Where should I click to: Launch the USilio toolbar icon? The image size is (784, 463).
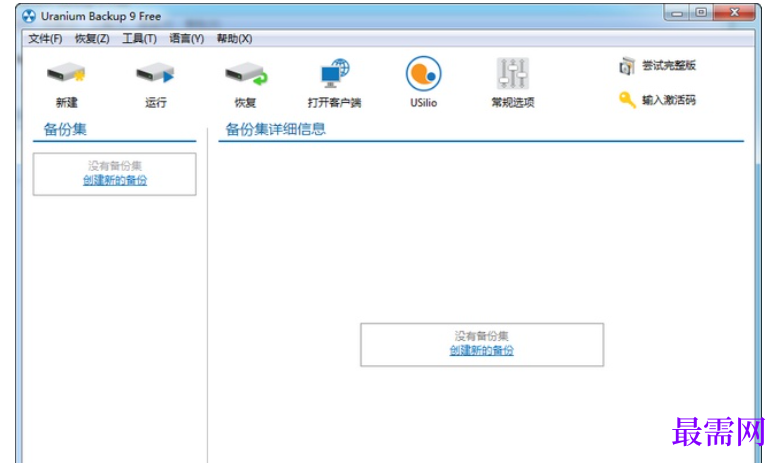tap(424, 74)
